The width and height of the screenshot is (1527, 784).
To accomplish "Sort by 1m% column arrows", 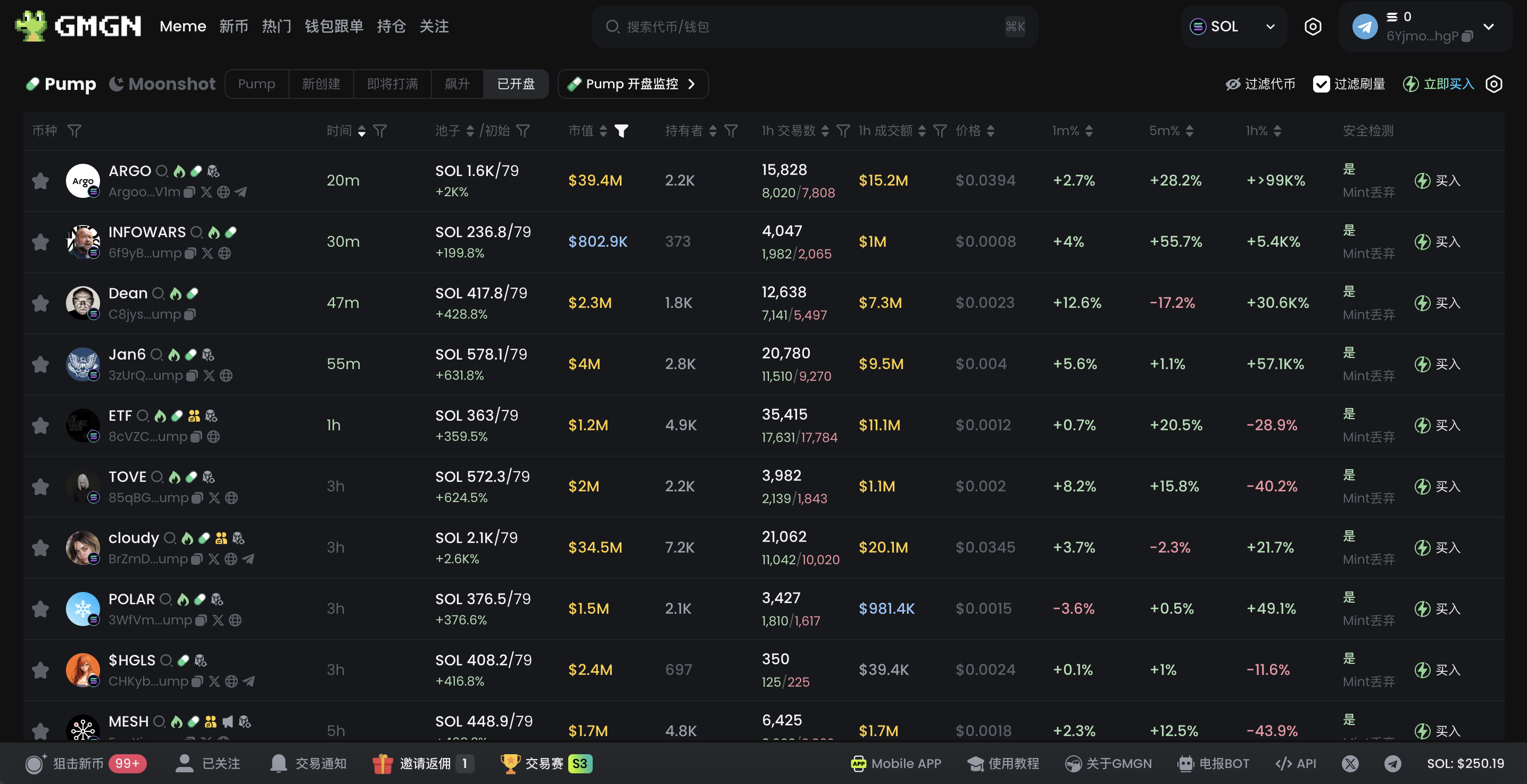I will coord(1089,131).
